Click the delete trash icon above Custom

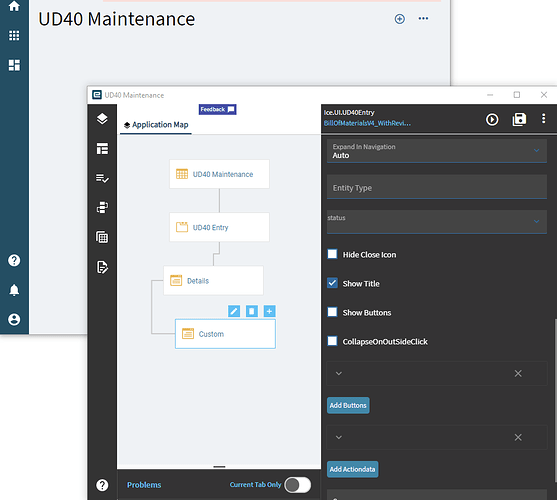point(252,311)
